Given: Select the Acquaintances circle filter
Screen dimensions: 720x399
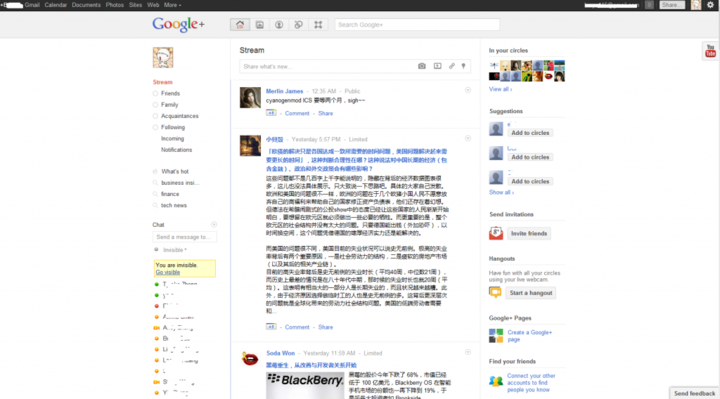Looking at the screenshot, I should coord(175,116).
